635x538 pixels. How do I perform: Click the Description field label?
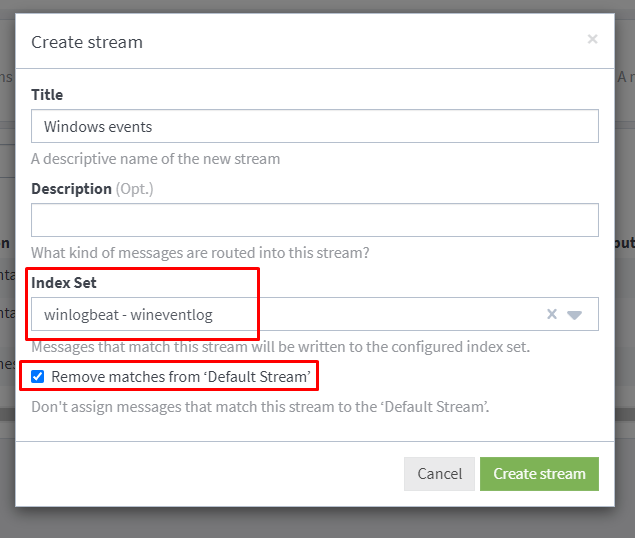pos(71,188)
